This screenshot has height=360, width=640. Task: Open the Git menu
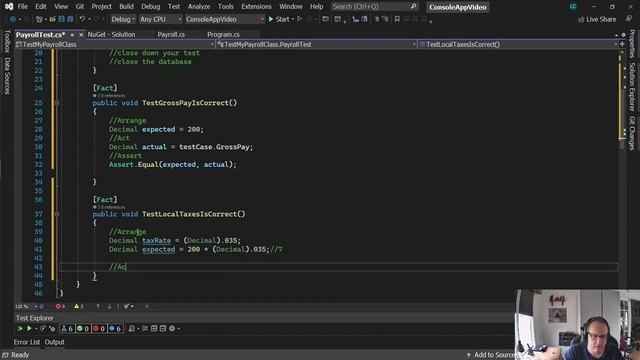coord(80,7)
